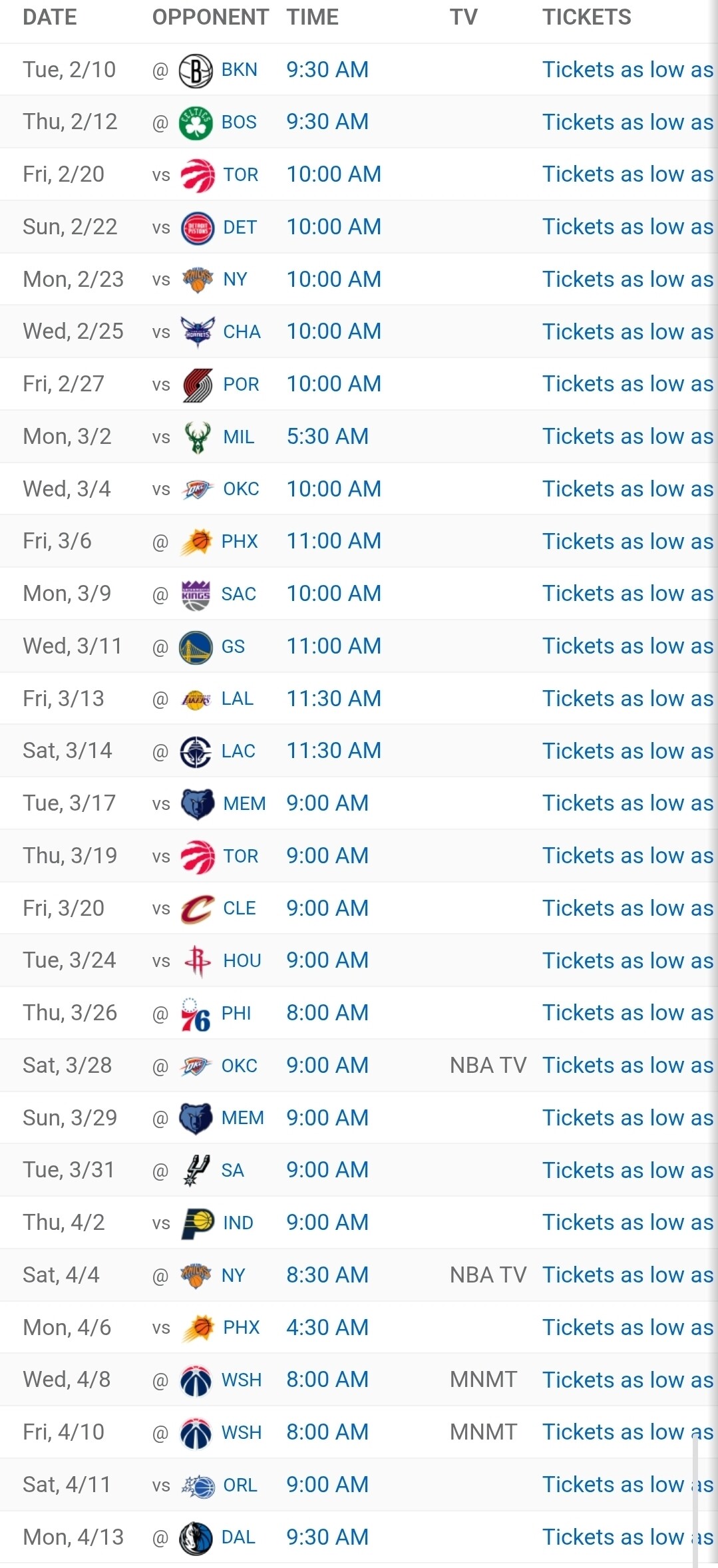718x1568 pixels.
Task: Click the San Antonio Spurs logo
Action: (x=196, y=1171)
